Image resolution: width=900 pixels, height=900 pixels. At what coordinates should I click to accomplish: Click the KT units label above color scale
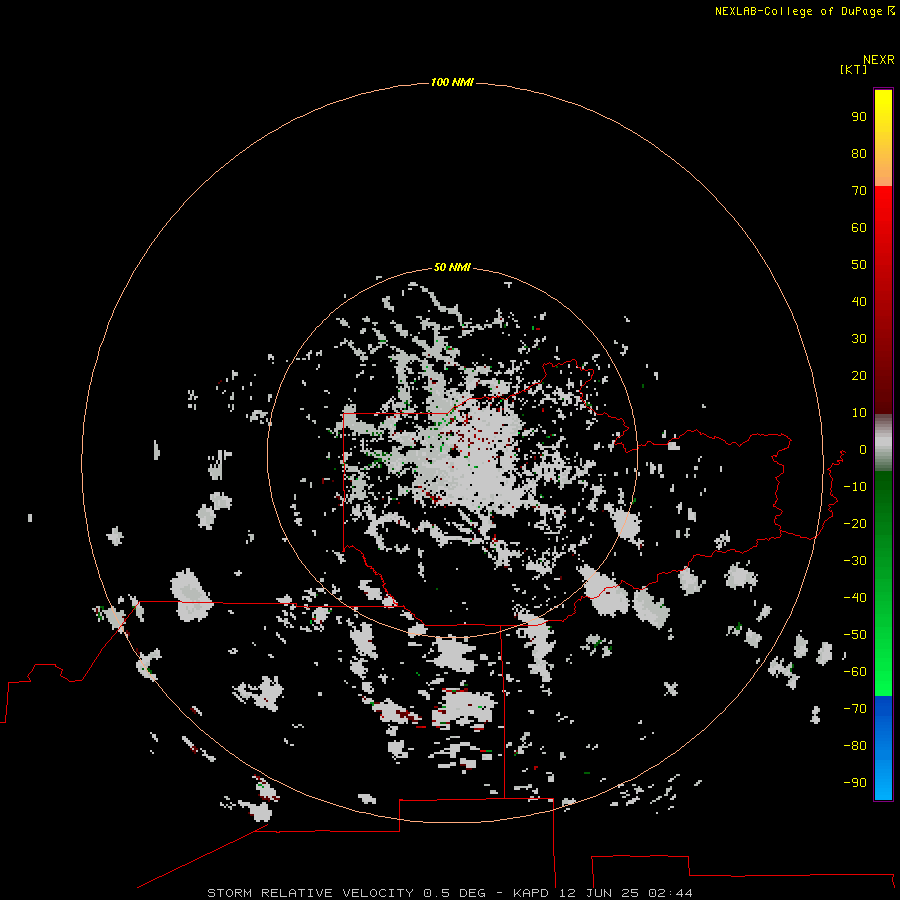tap(853, 69)
